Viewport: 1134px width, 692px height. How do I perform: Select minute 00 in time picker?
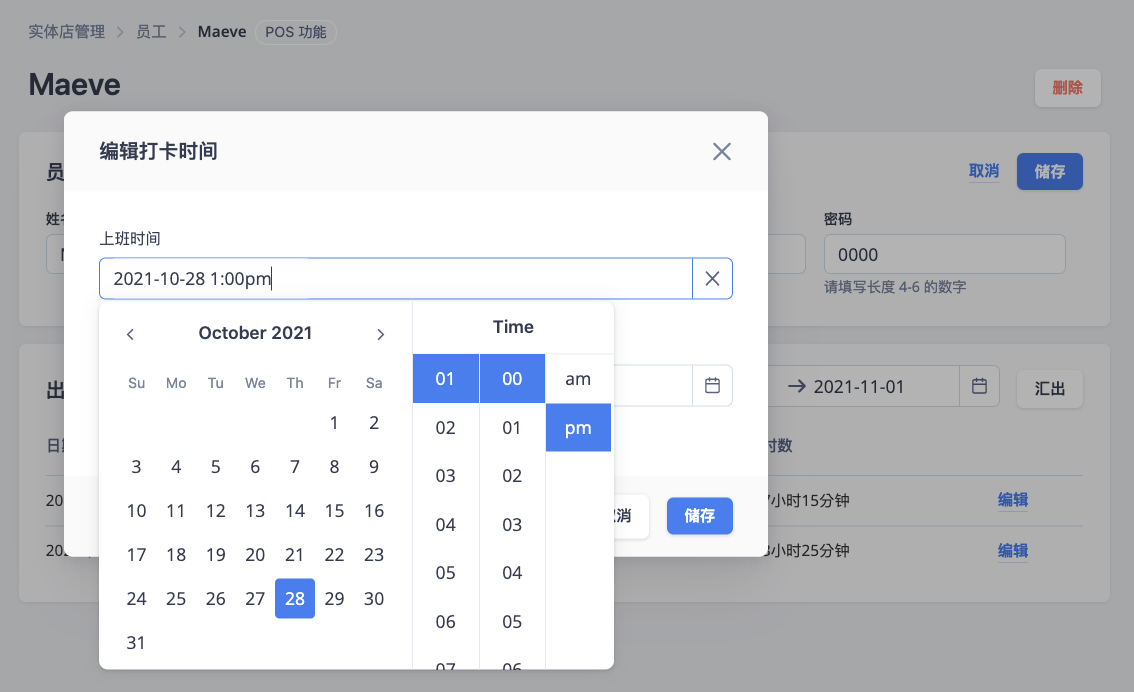click(x=512, y=378)
